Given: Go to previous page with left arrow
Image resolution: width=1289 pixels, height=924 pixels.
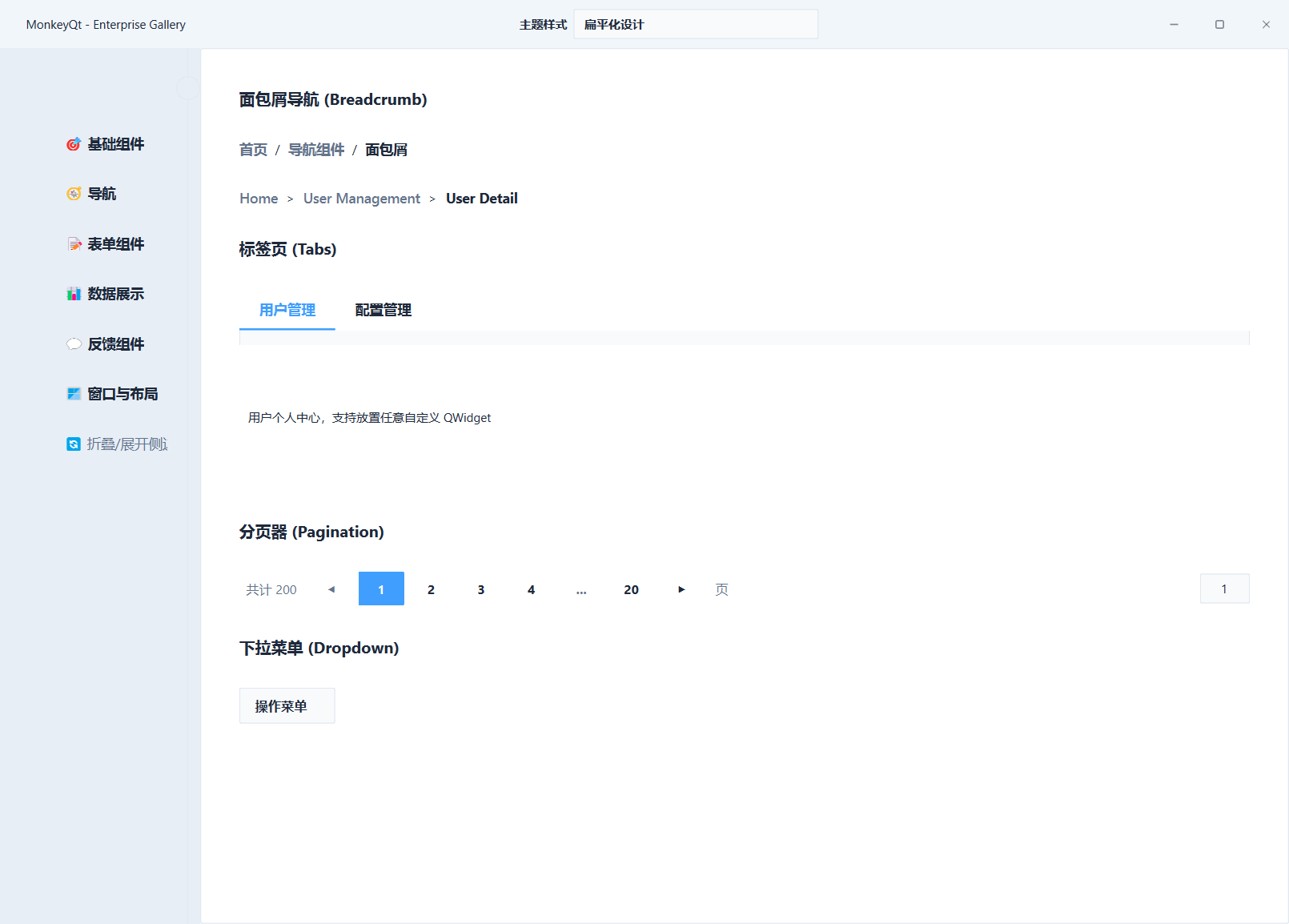Looking at the screenshot, I should point(331,589).
